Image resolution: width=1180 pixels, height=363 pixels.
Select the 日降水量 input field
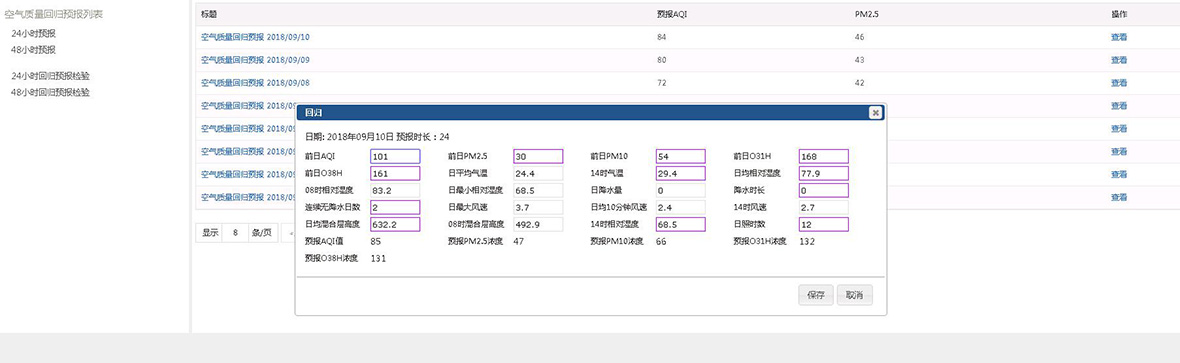tap(680, 191)
